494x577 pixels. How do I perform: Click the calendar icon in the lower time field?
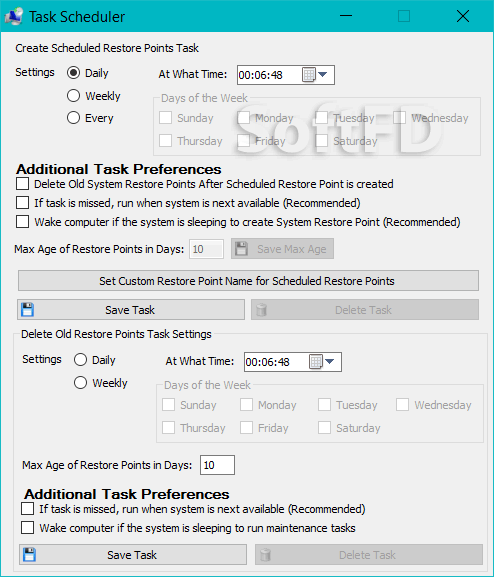pos(315,362)
